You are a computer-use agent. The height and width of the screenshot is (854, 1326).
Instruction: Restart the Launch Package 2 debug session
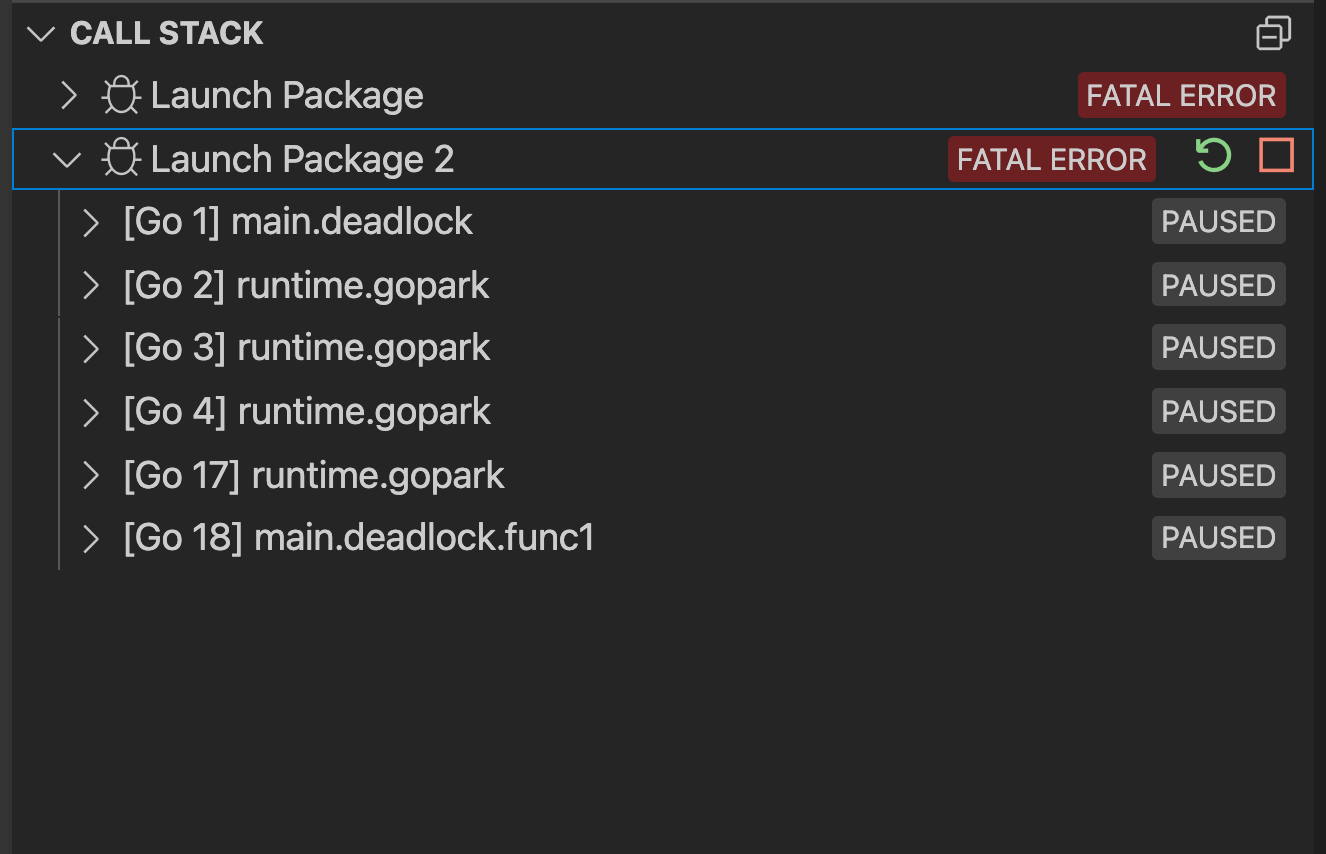point(1213,156)
